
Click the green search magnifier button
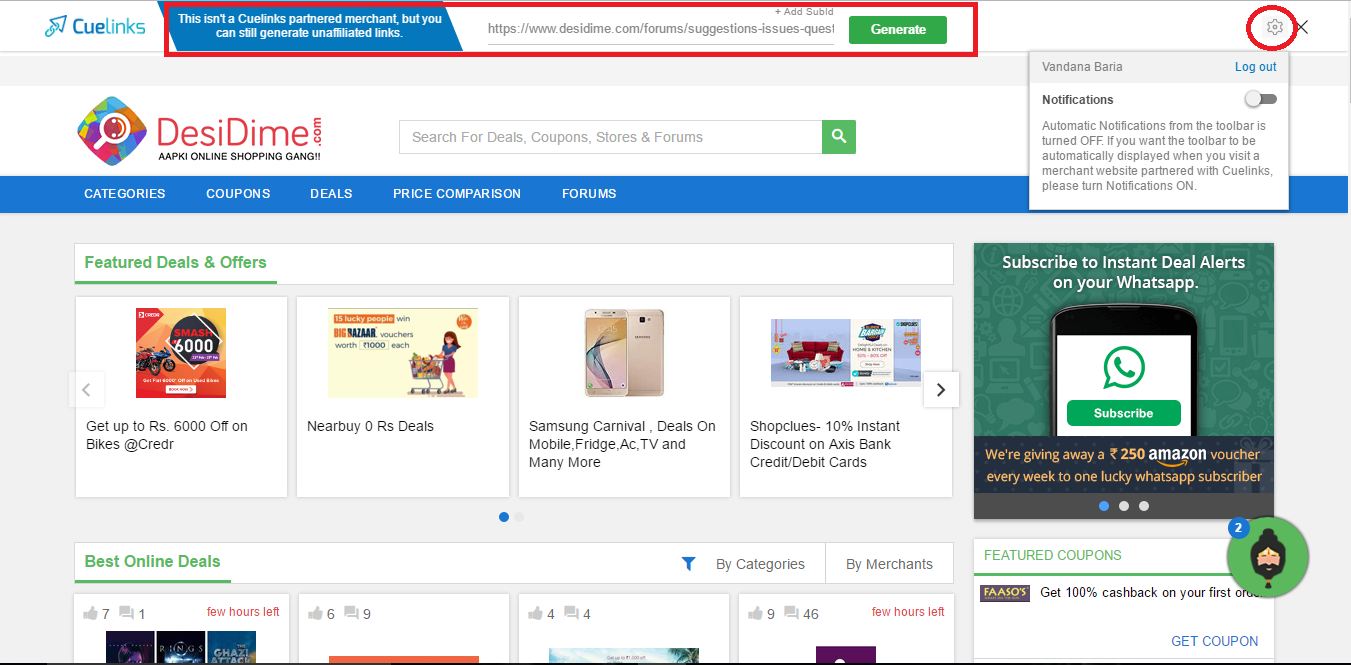click(x=839, y=137)
